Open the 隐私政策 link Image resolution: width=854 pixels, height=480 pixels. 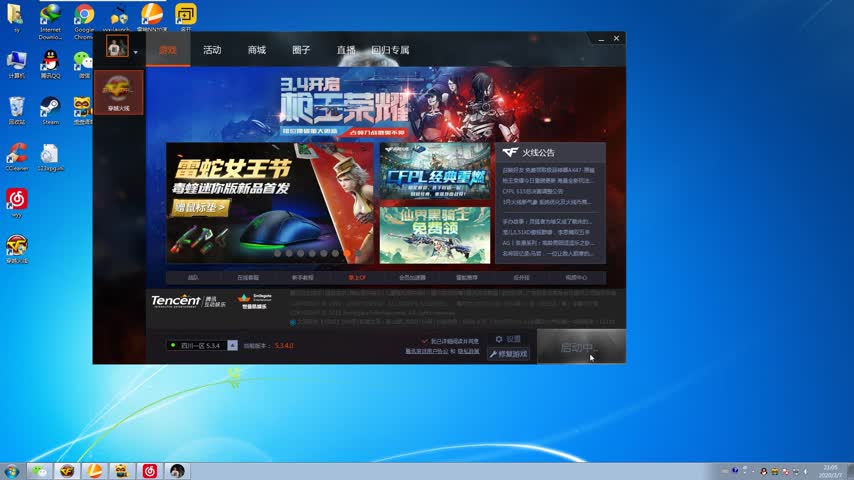pyautogui.click(x=468, y=352)
